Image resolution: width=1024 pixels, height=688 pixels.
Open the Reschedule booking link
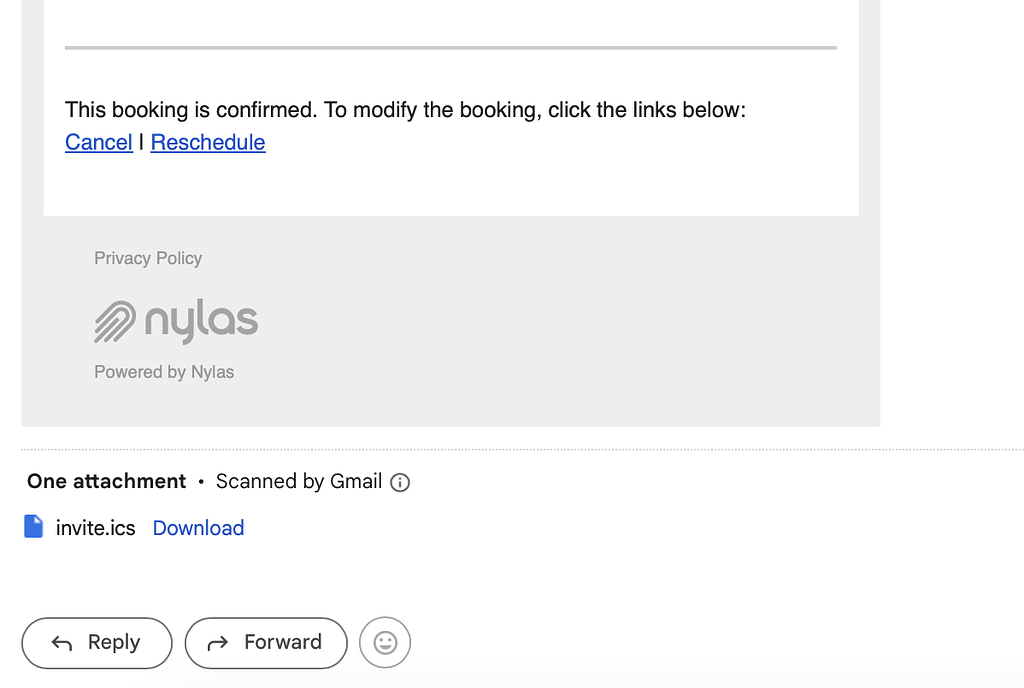click(x=207, y=142)
